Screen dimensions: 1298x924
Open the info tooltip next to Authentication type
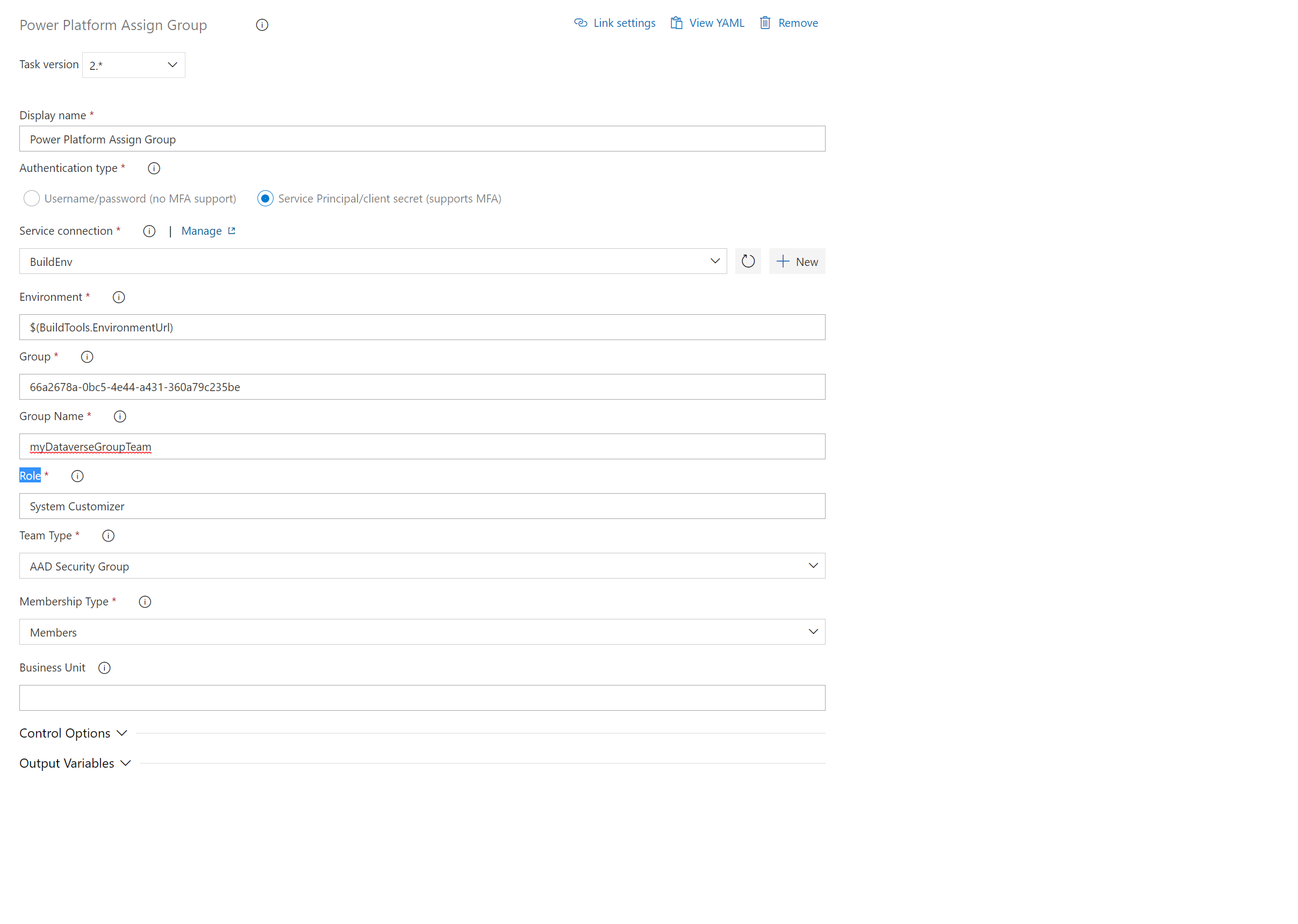pos(153,168)
